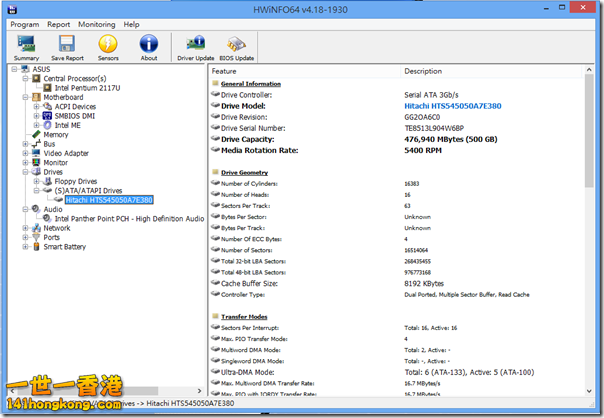Expand the Video Adapter node

25,153
